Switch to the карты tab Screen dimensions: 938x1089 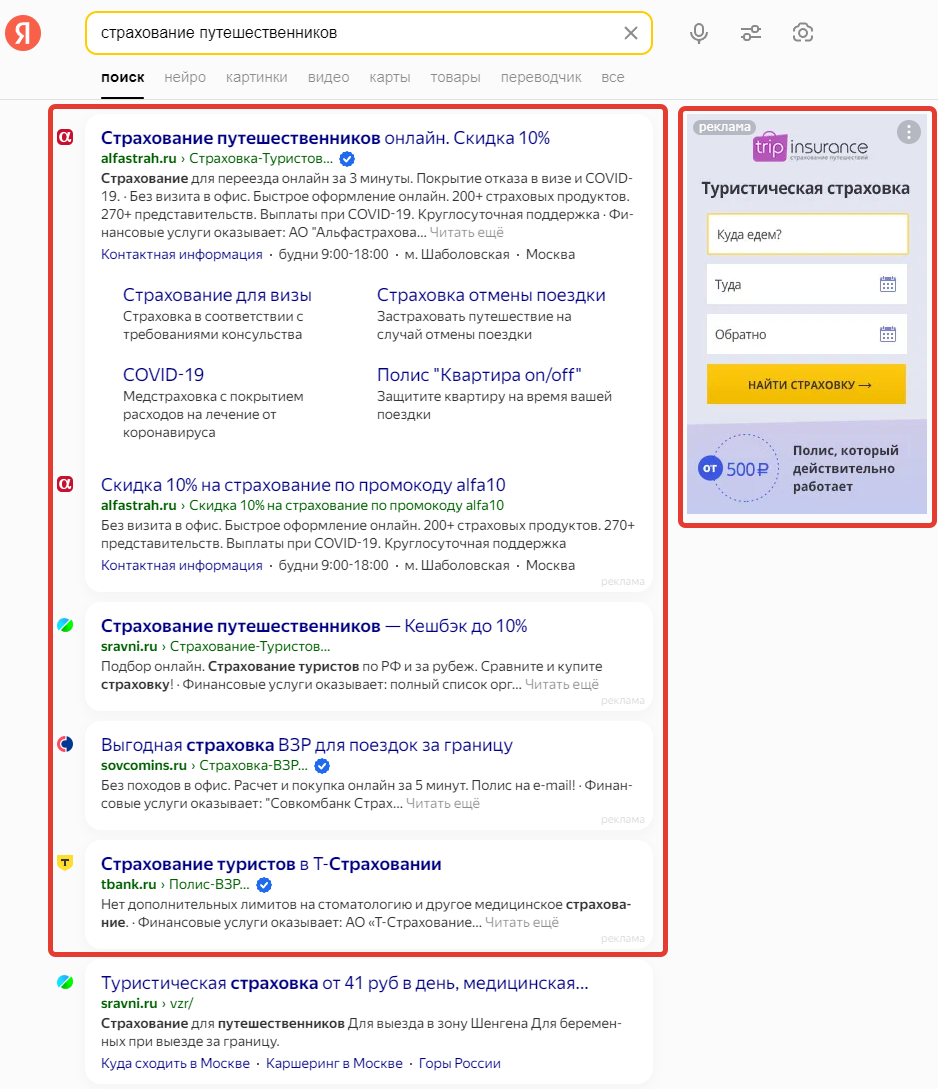[x=390, y=77]
